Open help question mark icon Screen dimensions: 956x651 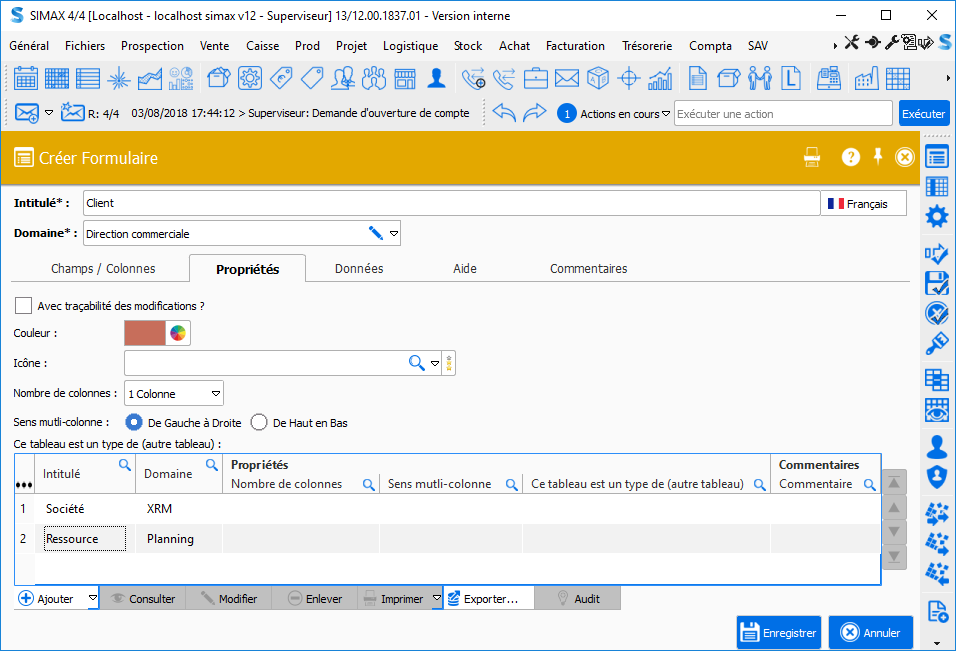click(851, 157)
